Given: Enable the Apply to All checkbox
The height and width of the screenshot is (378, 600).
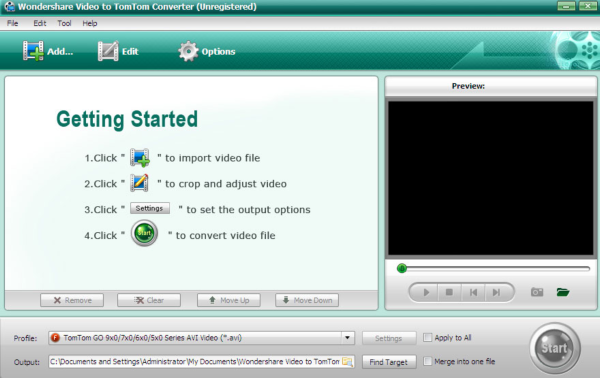Looking at the screenshot, I should 427,337.
